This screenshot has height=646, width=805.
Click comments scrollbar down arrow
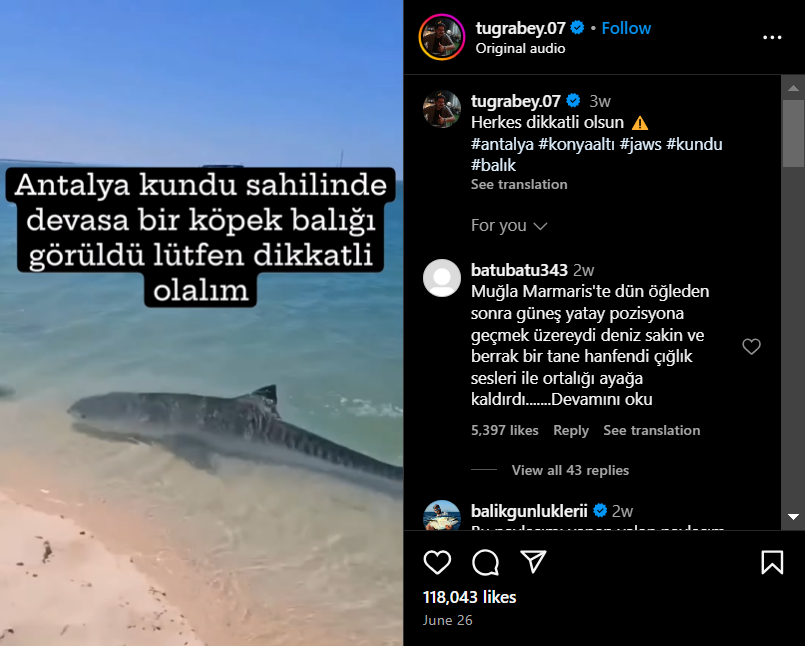(x=793, y=517)
